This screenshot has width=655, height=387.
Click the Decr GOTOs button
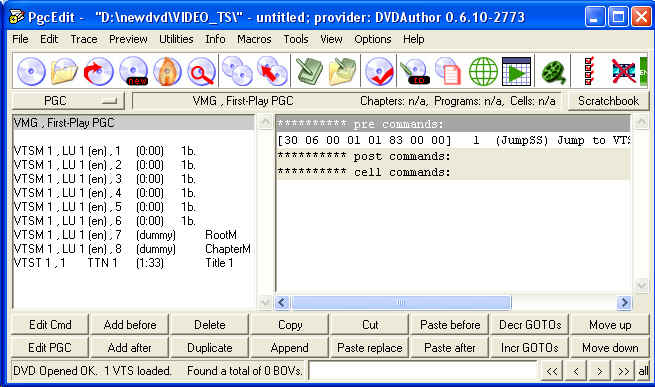pos(530,325)
